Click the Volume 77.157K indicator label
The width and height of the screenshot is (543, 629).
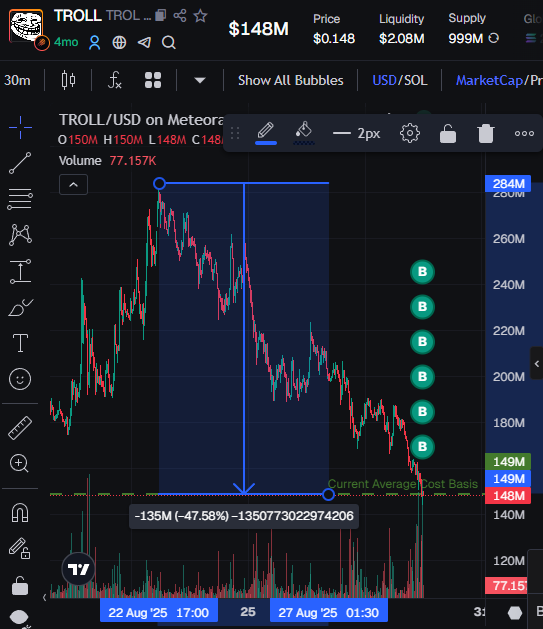click(107, 161)
